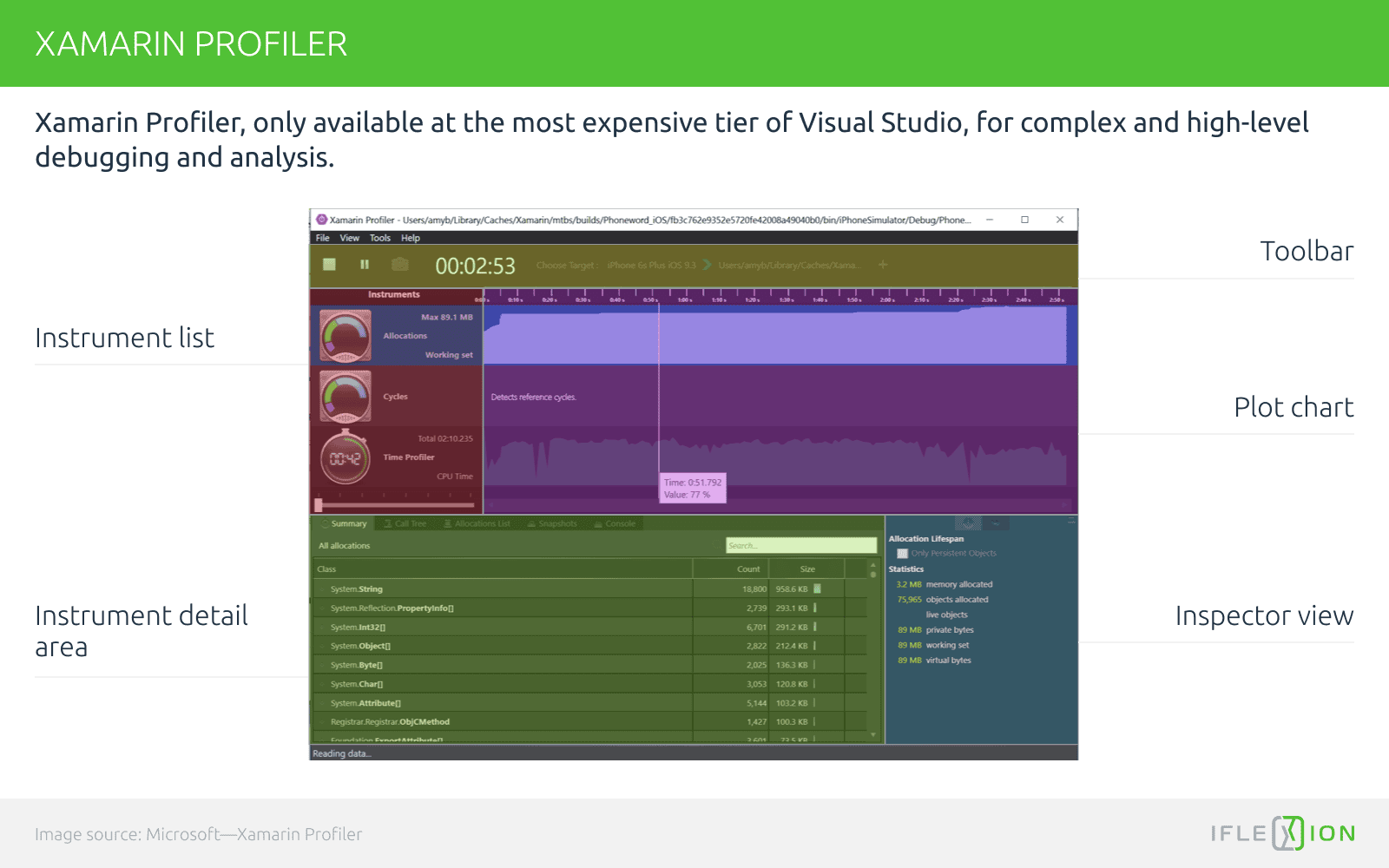1389x868 pixels.
Task: Click the 3.2 MB memory allocated statistic
Action: coord(945,584)
